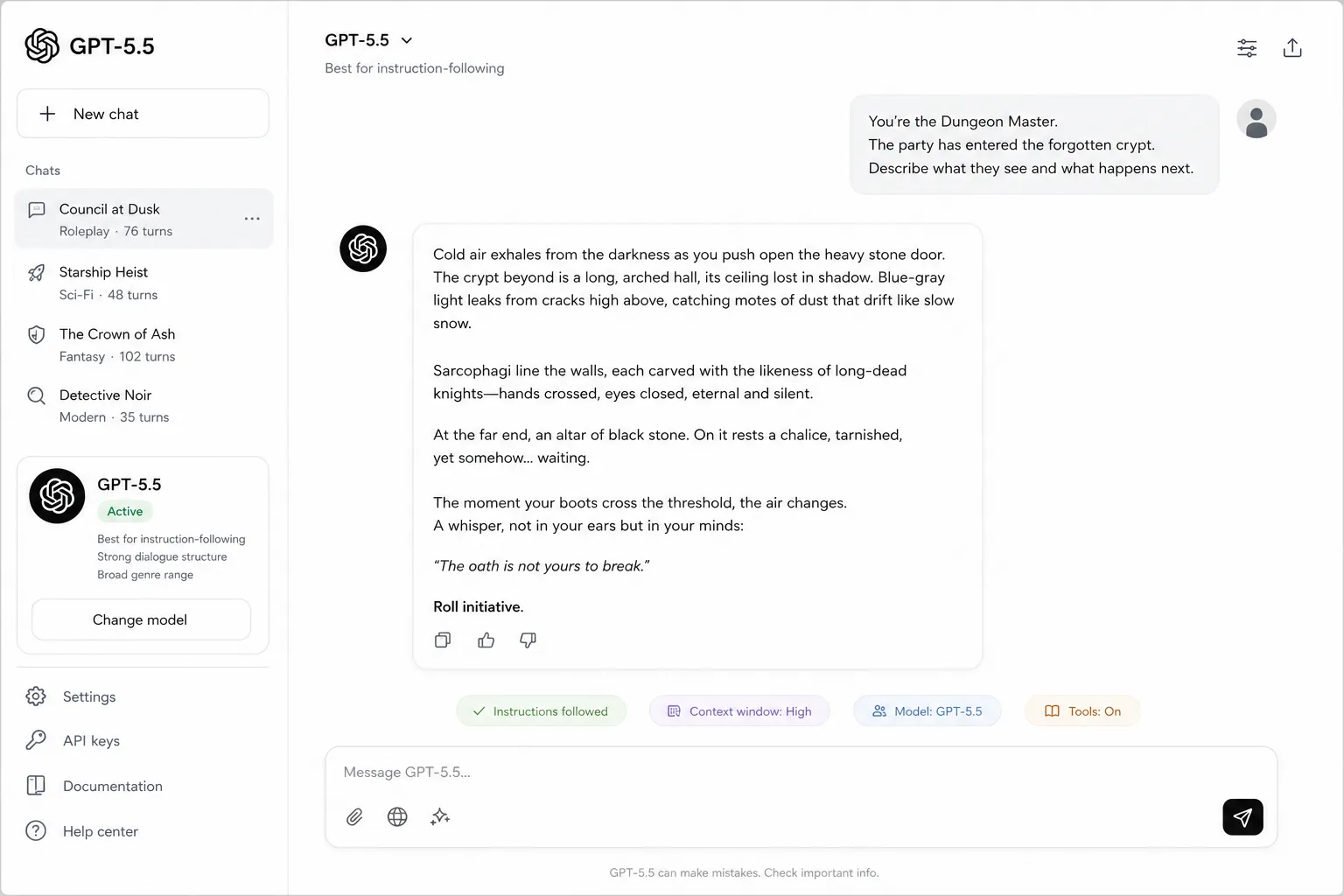The image size is (1344, 896).
Task: Toggle the Tools: On chip
Action: tap(1082, 711)
